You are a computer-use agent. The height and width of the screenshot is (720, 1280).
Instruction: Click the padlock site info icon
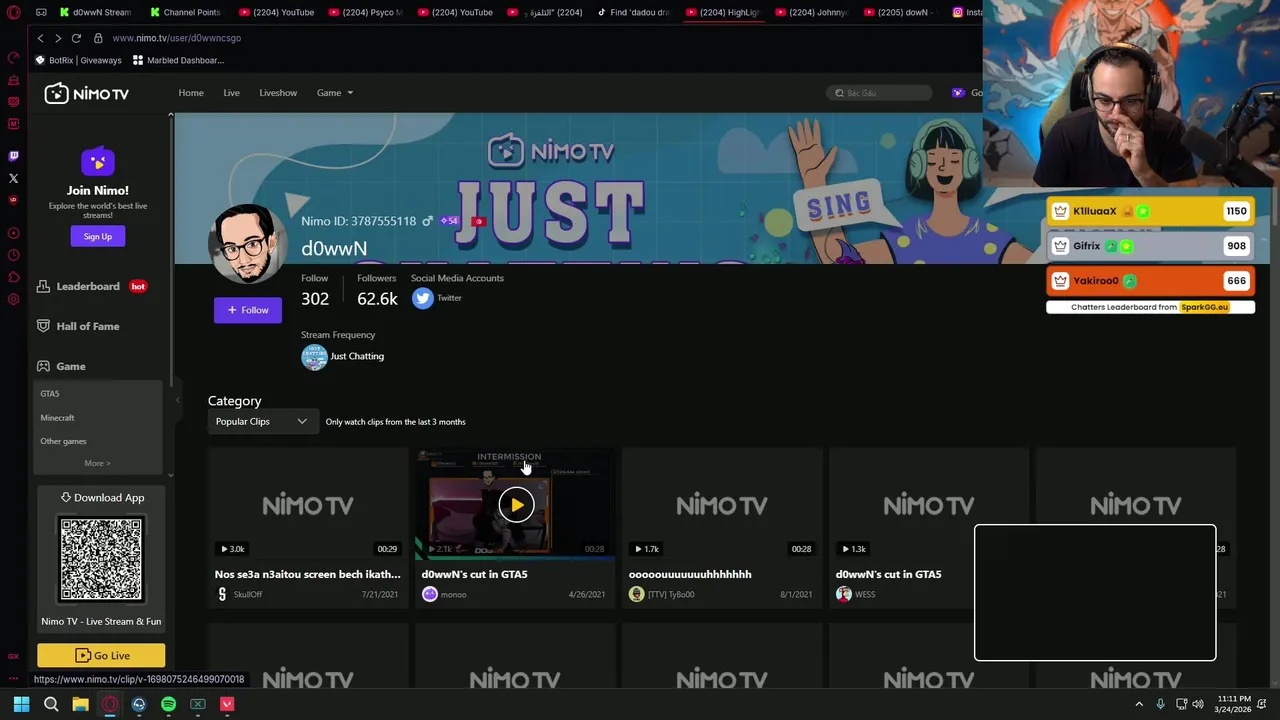click(98, 38)
